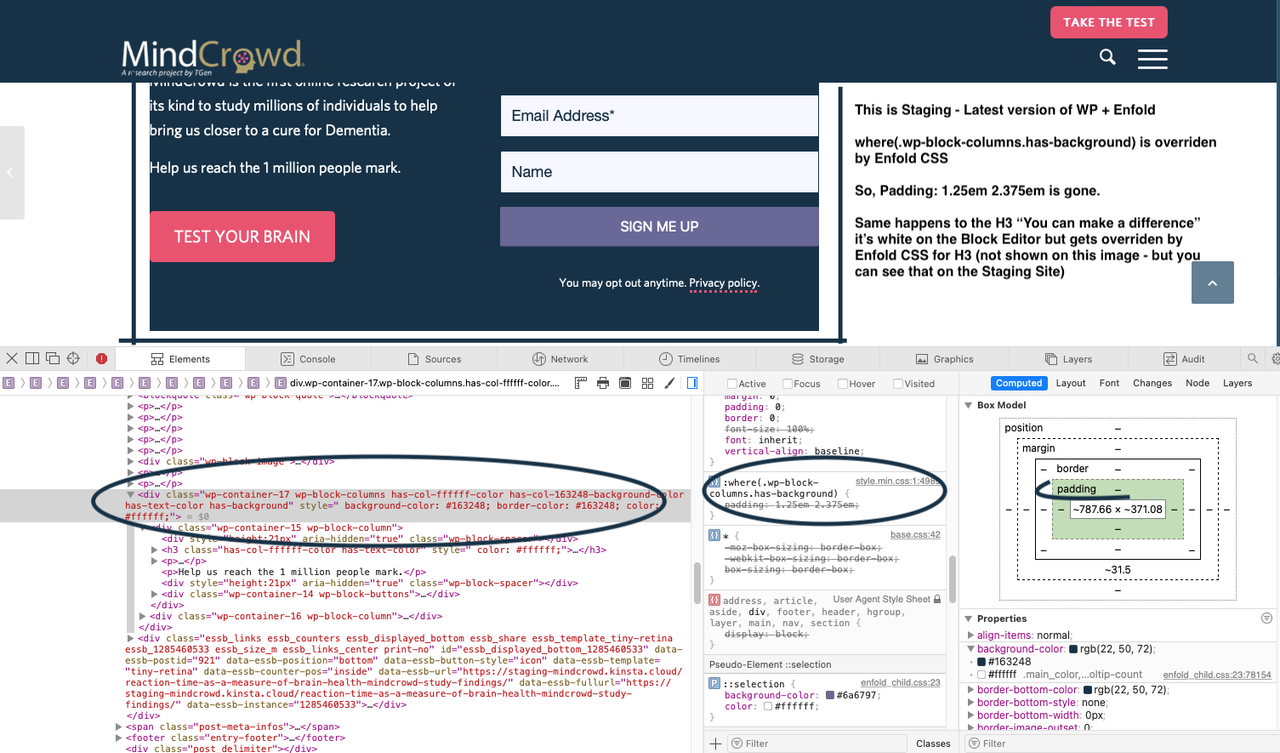Enable the Focus pseudo-class checkbox
This screenshot has width=1280, height=753.
point(787,383)
